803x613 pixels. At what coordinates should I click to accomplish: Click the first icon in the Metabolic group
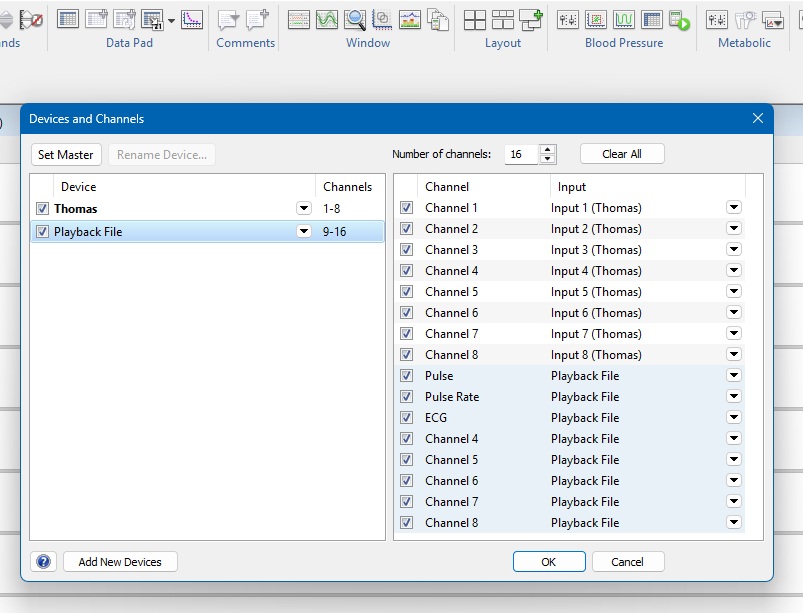coord(717,19)
